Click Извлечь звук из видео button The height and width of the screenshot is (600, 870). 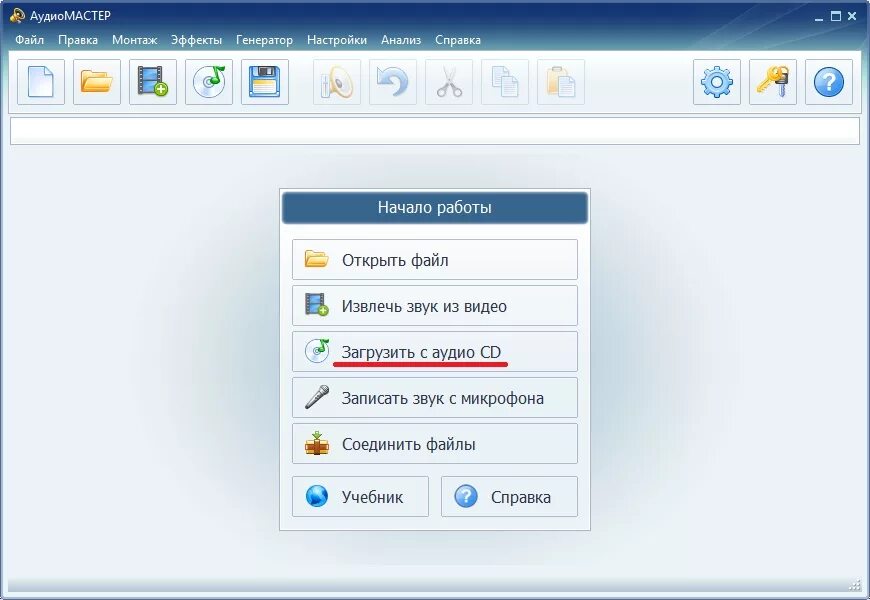click(434, 306)
